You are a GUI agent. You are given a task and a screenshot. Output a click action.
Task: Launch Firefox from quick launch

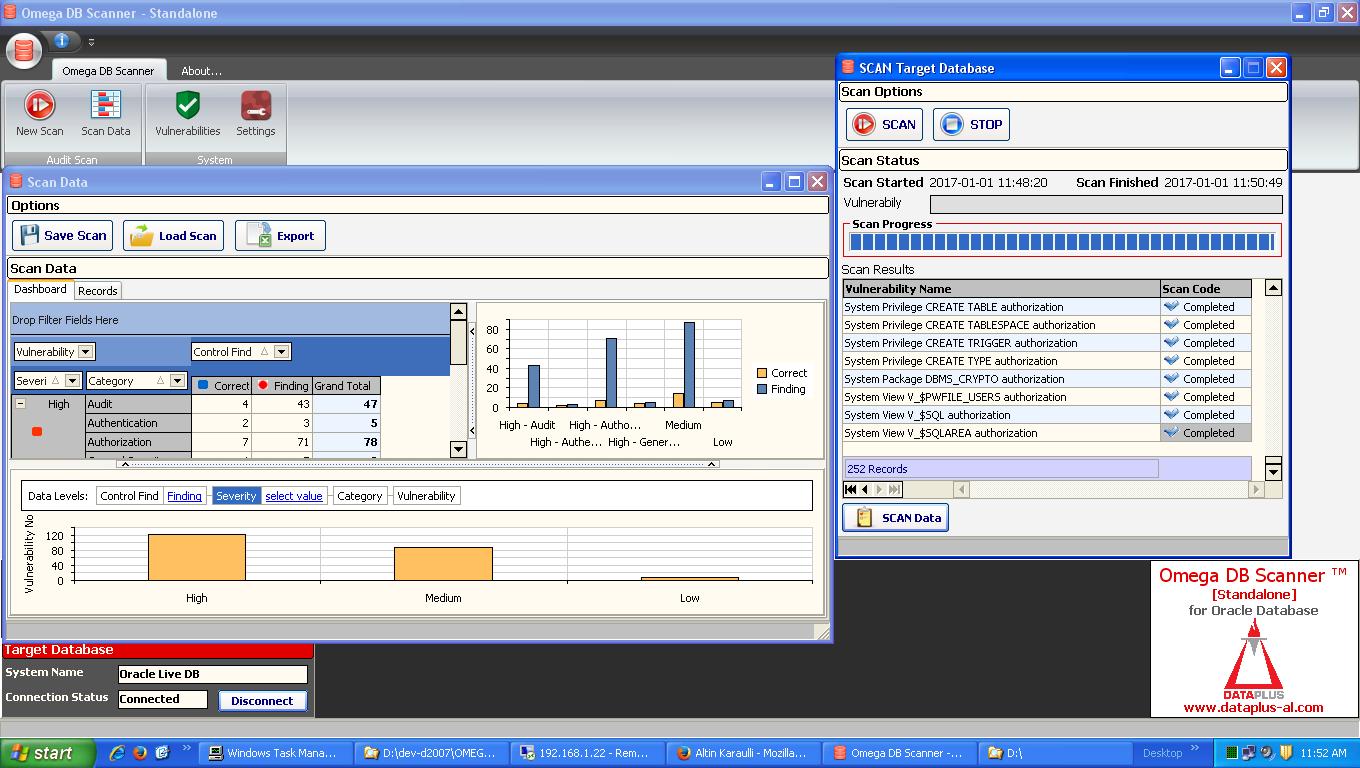(139, 753)
